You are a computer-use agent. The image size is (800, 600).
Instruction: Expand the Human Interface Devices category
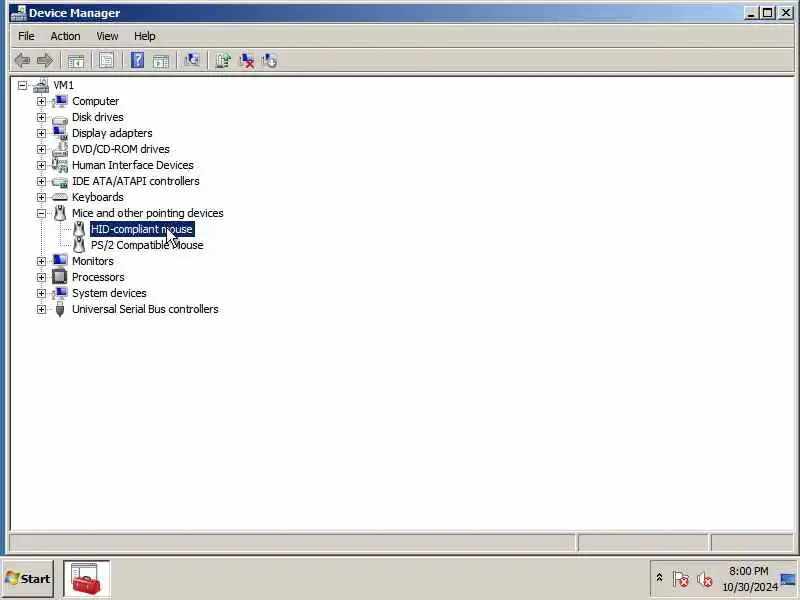point(41,165)
